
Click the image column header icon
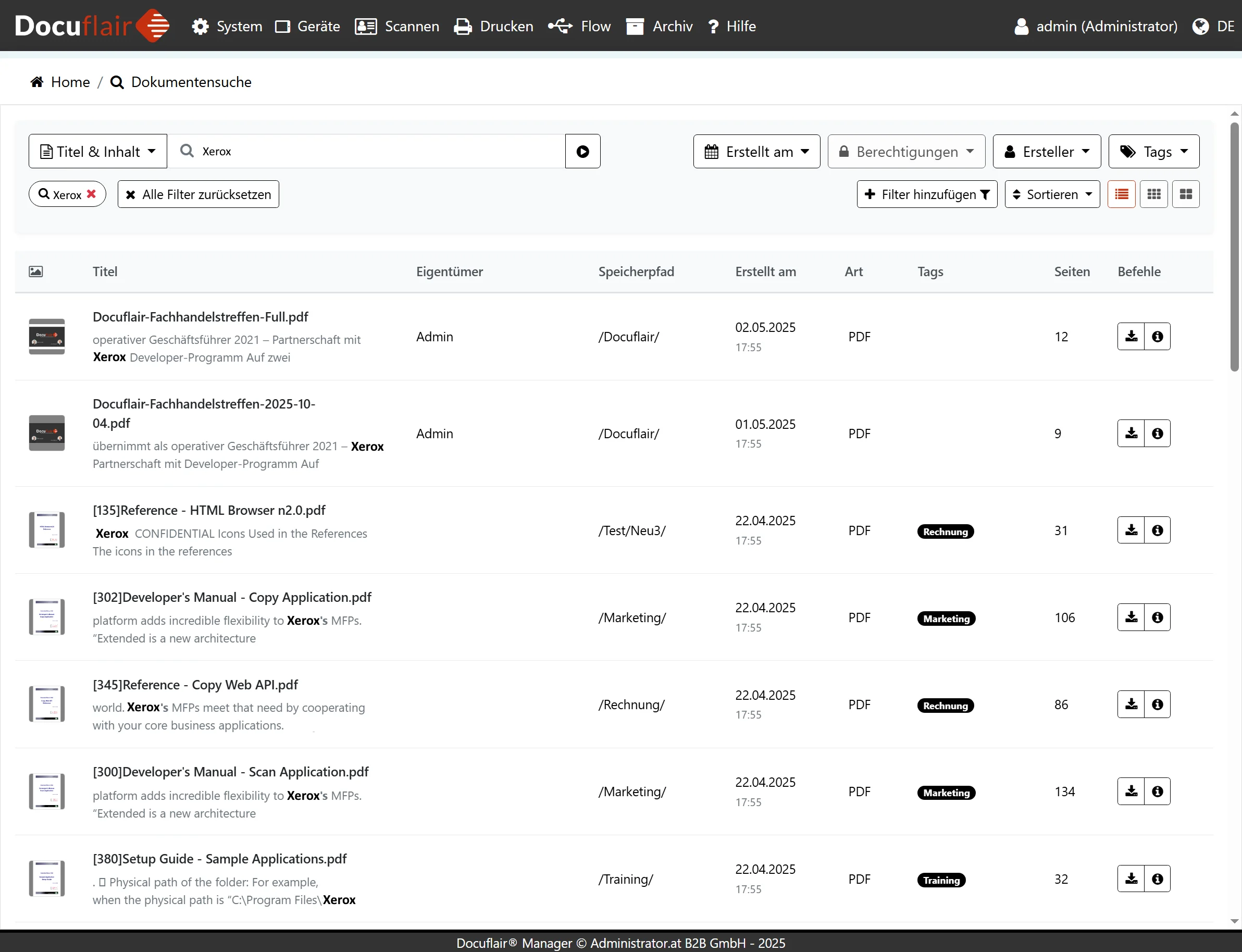[36, 271]
